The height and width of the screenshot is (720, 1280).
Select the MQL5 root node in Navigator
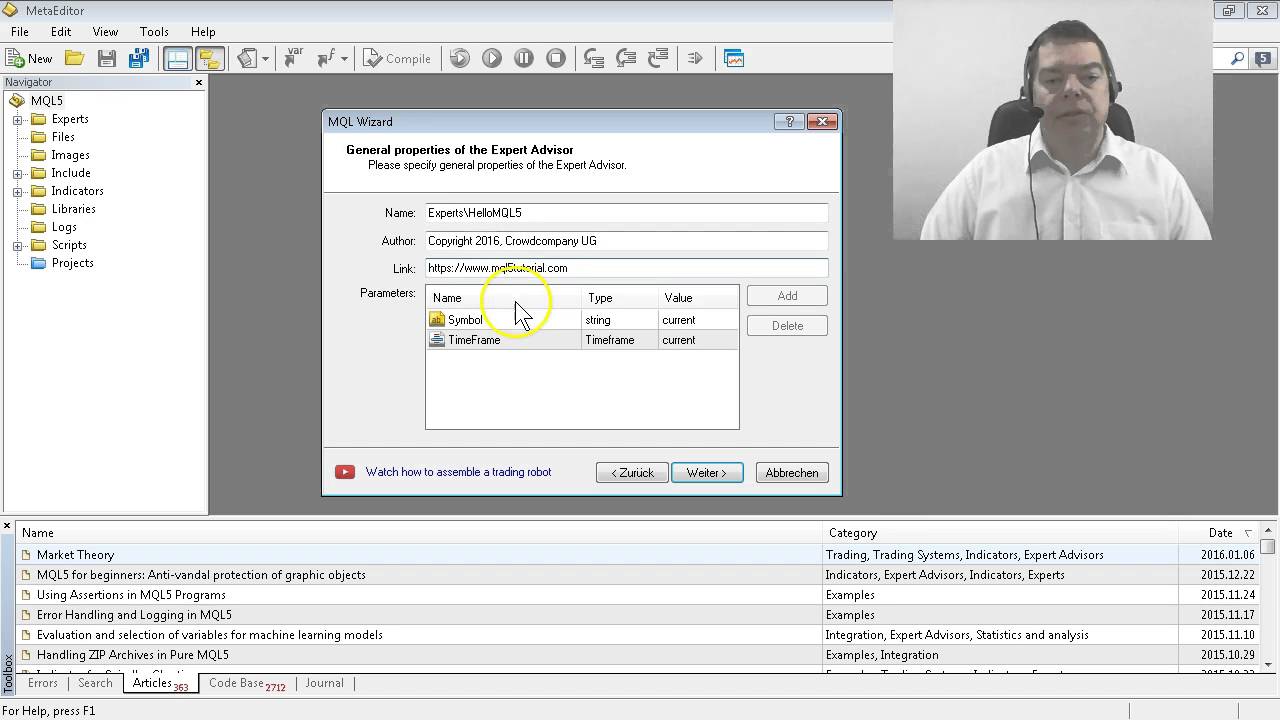tap(47, 101)
